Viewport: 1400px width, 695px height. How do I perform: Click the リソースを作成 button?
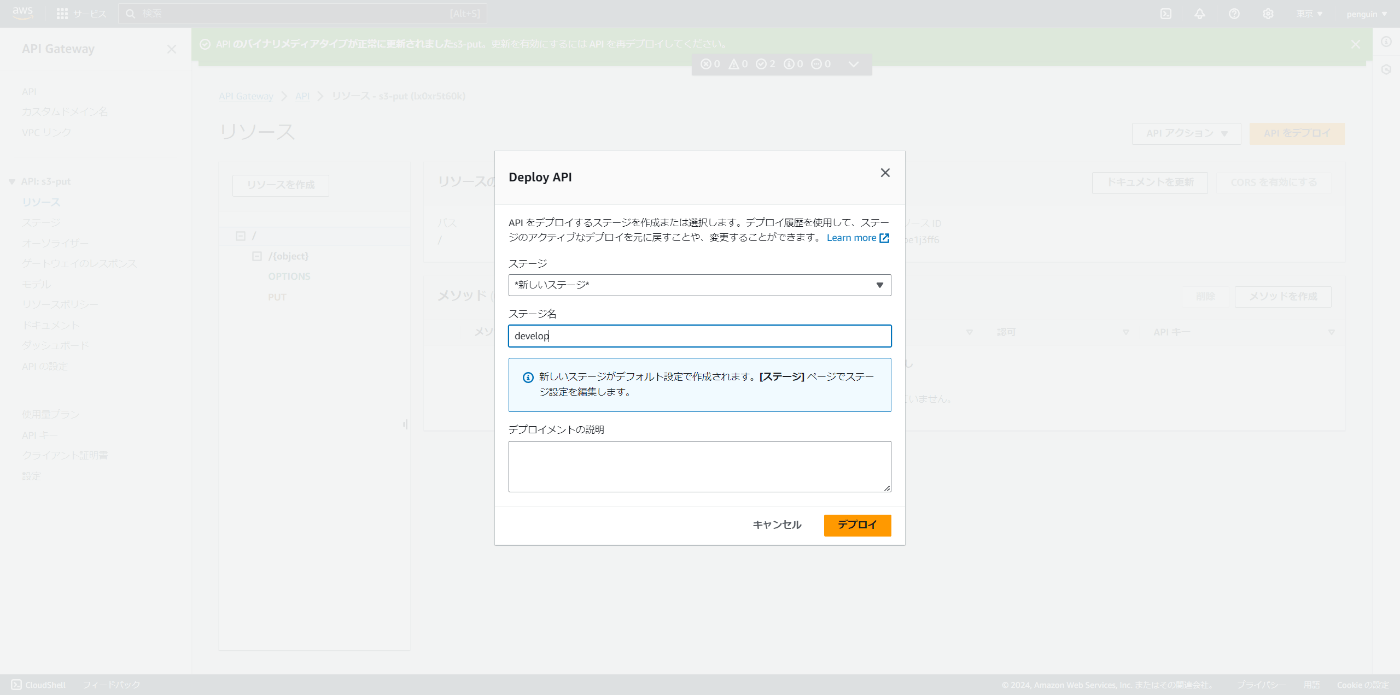(x=280, y=186)
